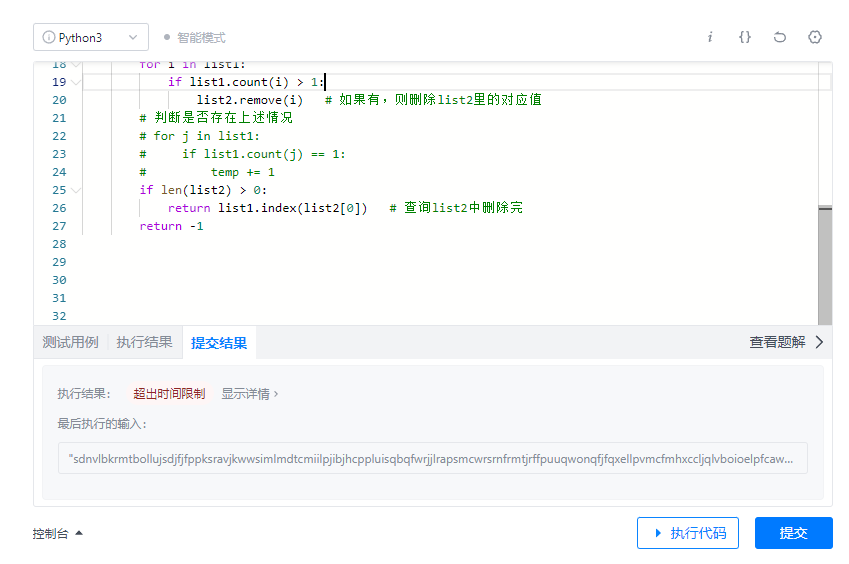Click the curly braces format code icon
Screen dimensions: 849x564
pos(745,37)
